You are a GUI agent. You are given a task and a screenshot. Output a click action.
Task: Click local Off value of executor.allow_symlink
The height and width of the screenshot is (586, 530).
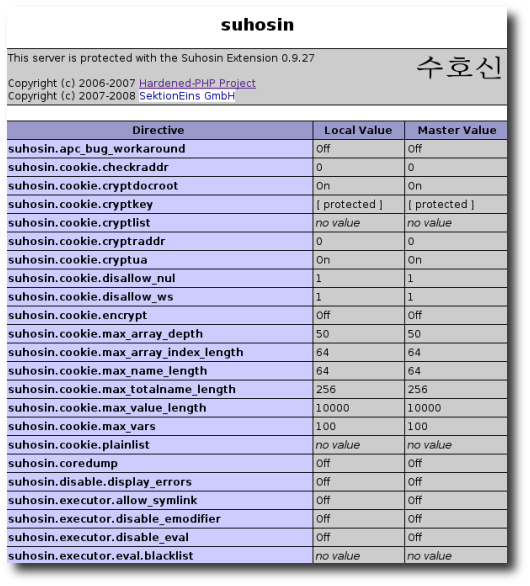coord(323,500)
